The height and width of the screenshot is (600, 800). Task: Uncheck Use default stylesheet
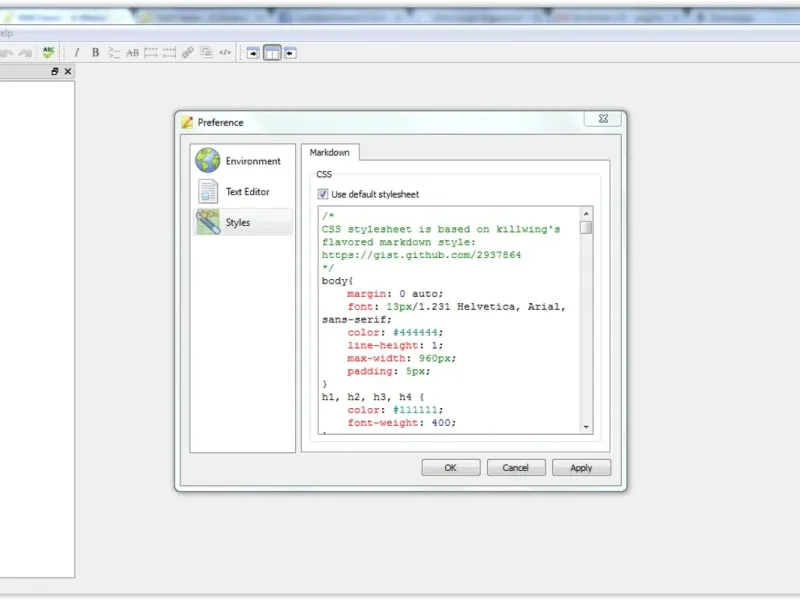click(322, 194)
